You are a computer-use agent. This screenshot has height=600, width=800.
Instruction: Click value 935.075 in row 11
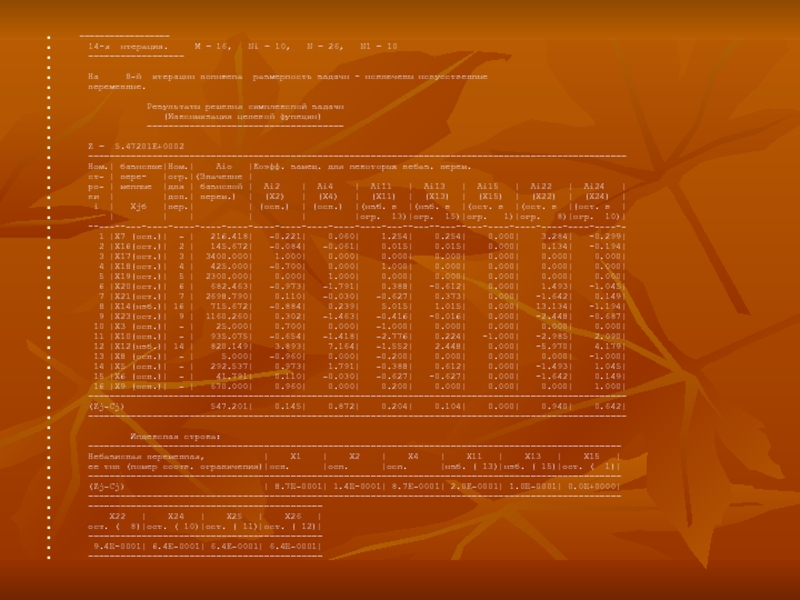[229, 336]
